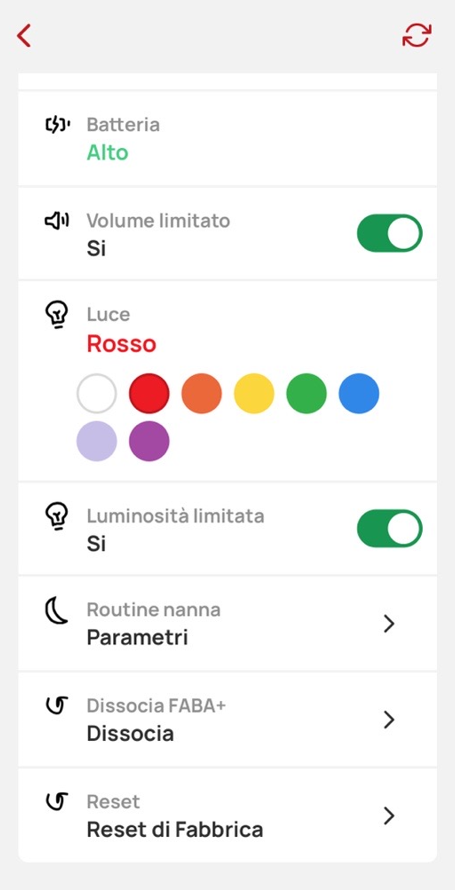Screen dimensions: 455x890
Task: Disable the Volume limitato toggle
Action: click(390, 233)
